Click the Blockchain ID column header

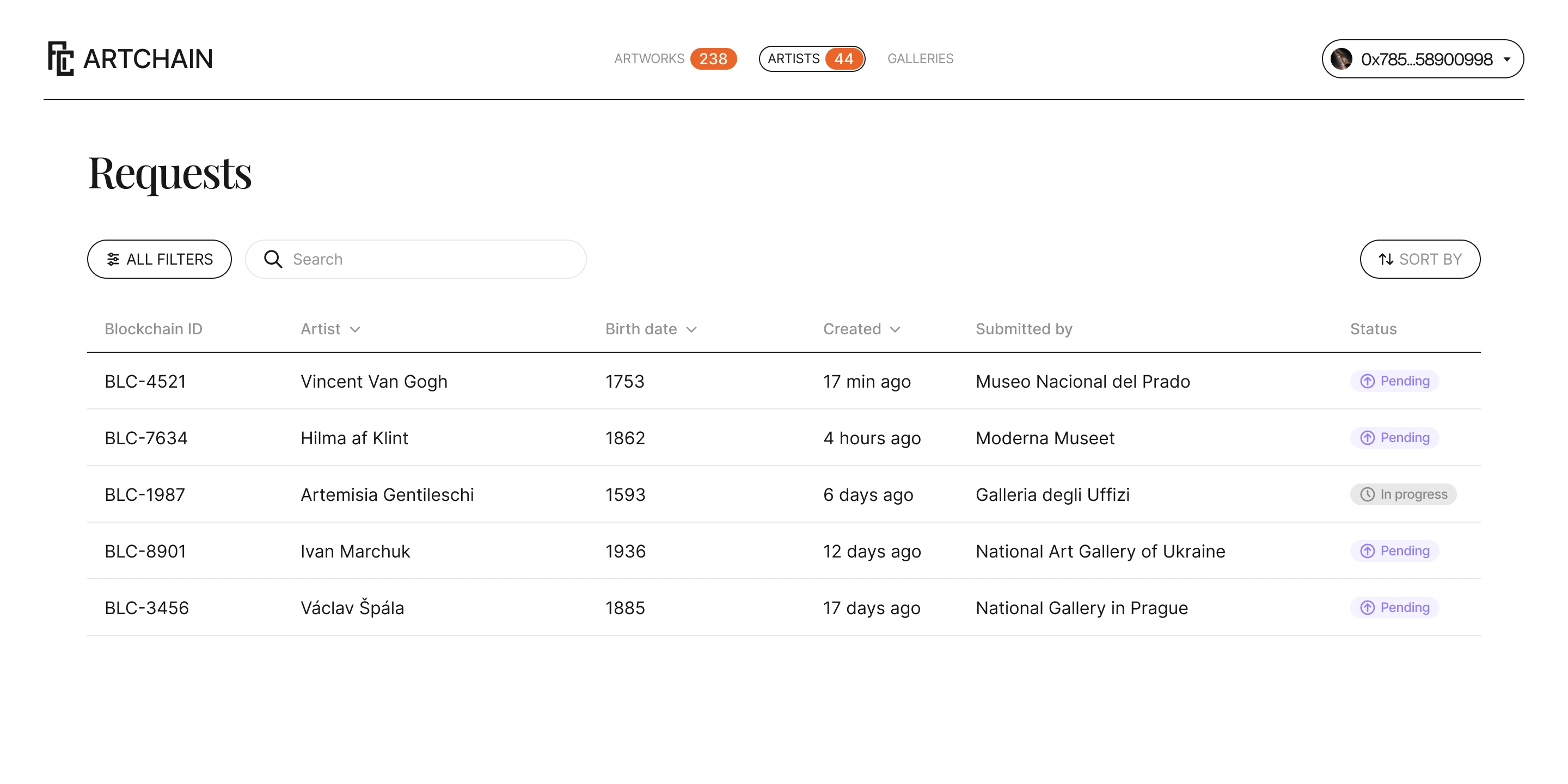click(x=154, y=329)
